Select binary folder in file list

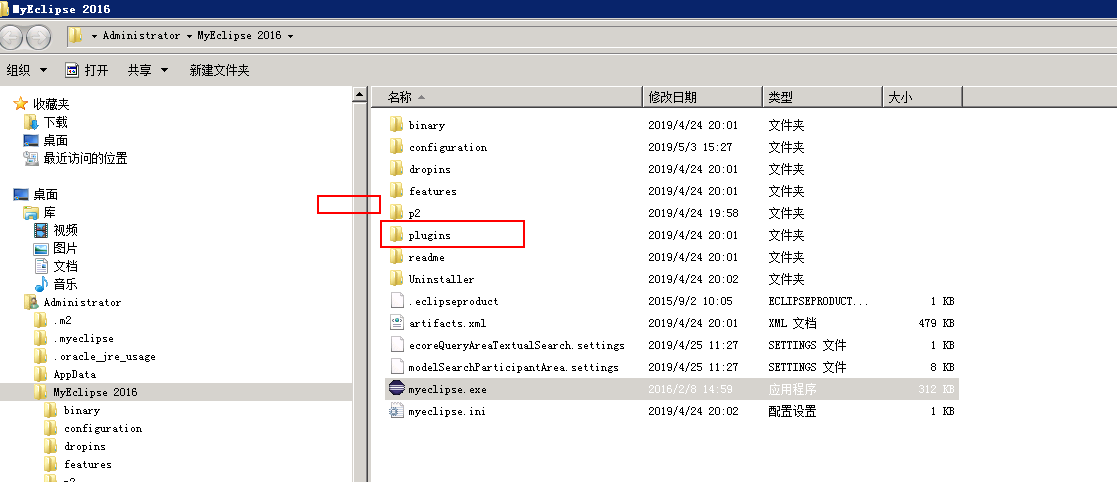[x=426, y=125]
